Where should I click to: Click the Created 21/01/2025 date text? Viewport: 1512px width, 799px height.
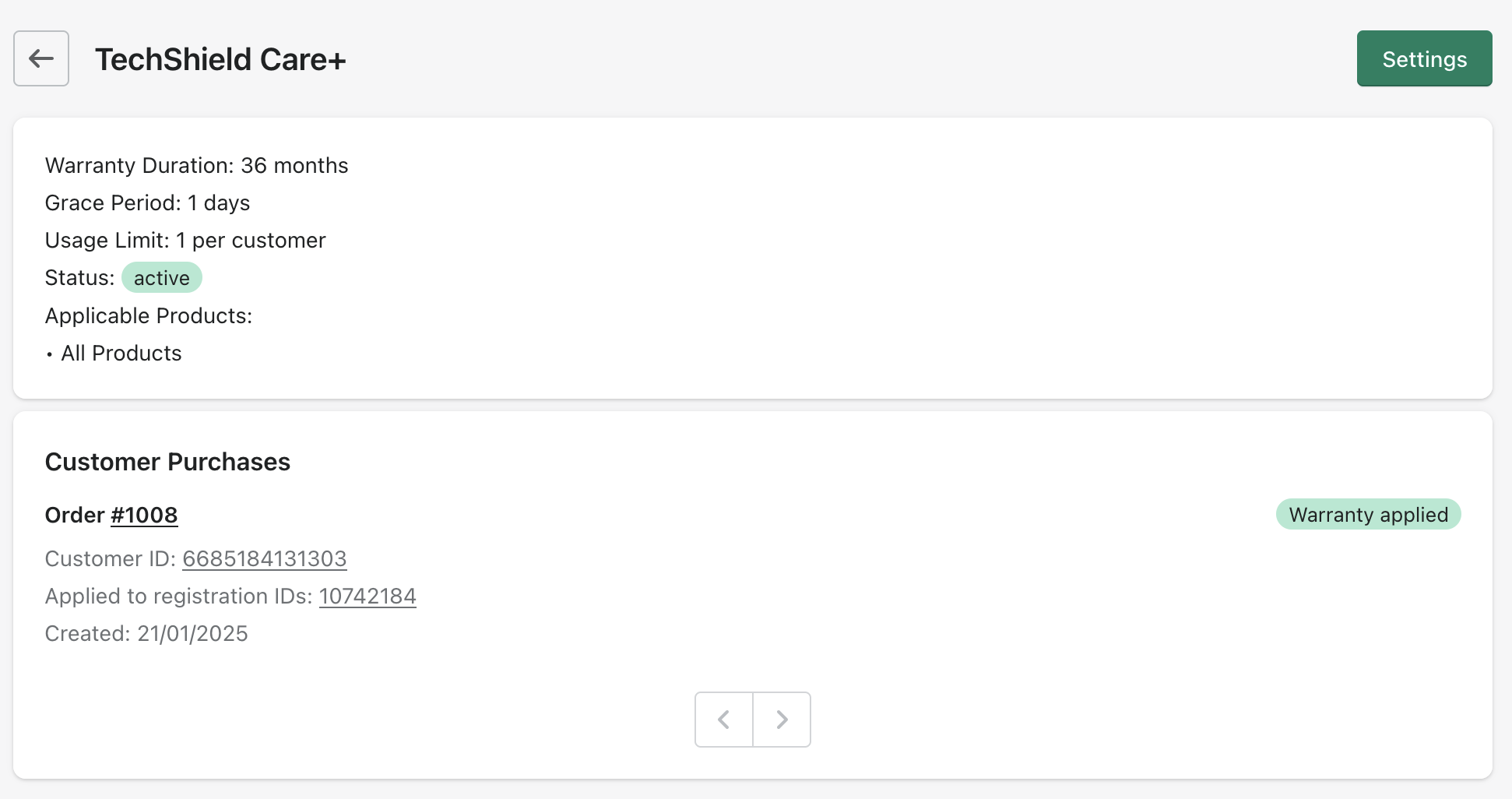tap(146, 633)
